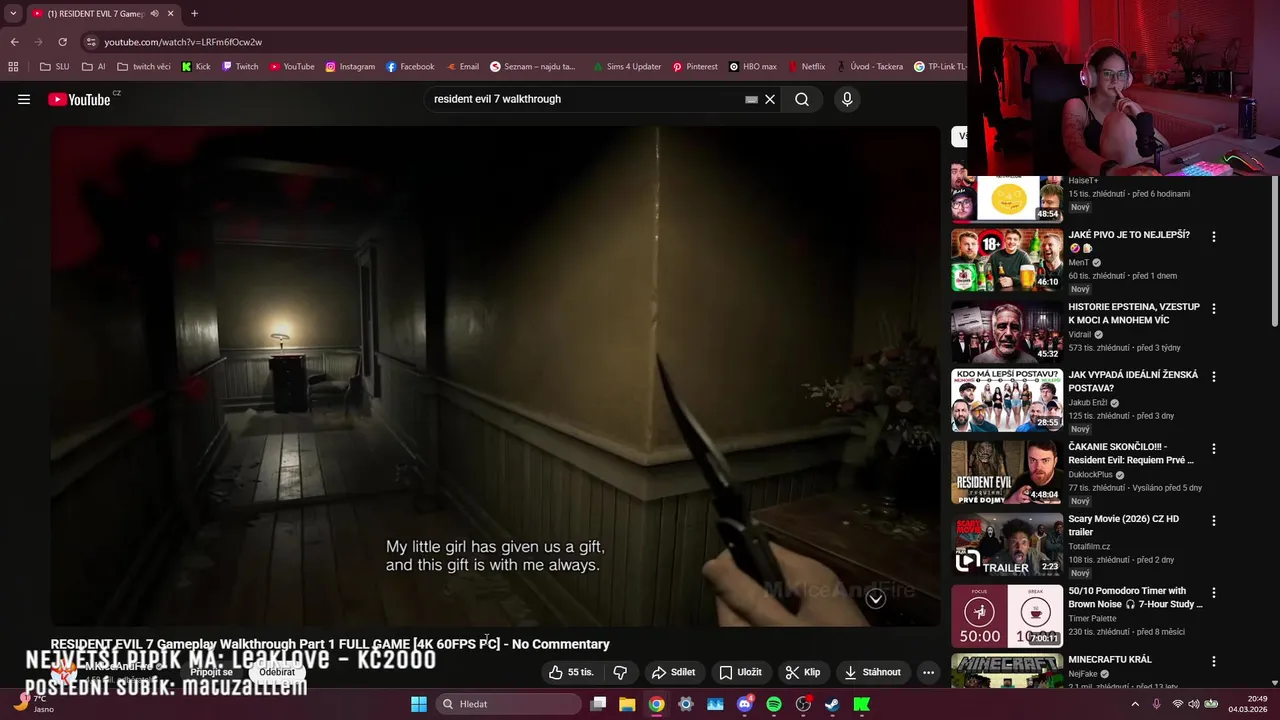Reload the page in browser toolbar
Viewport: 1280px width, 720px height.
click(62, 42)
